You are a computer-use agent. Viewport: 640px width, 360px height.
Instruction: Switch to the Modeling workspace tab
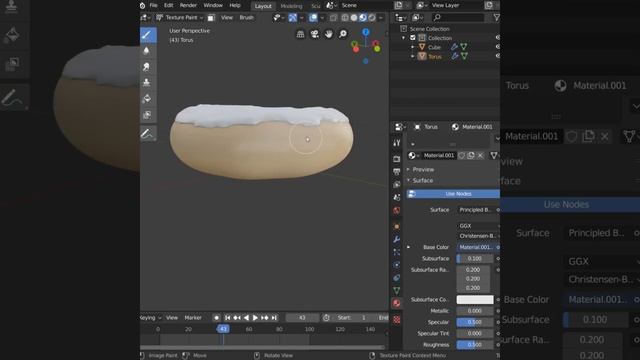tap(291, 6)
